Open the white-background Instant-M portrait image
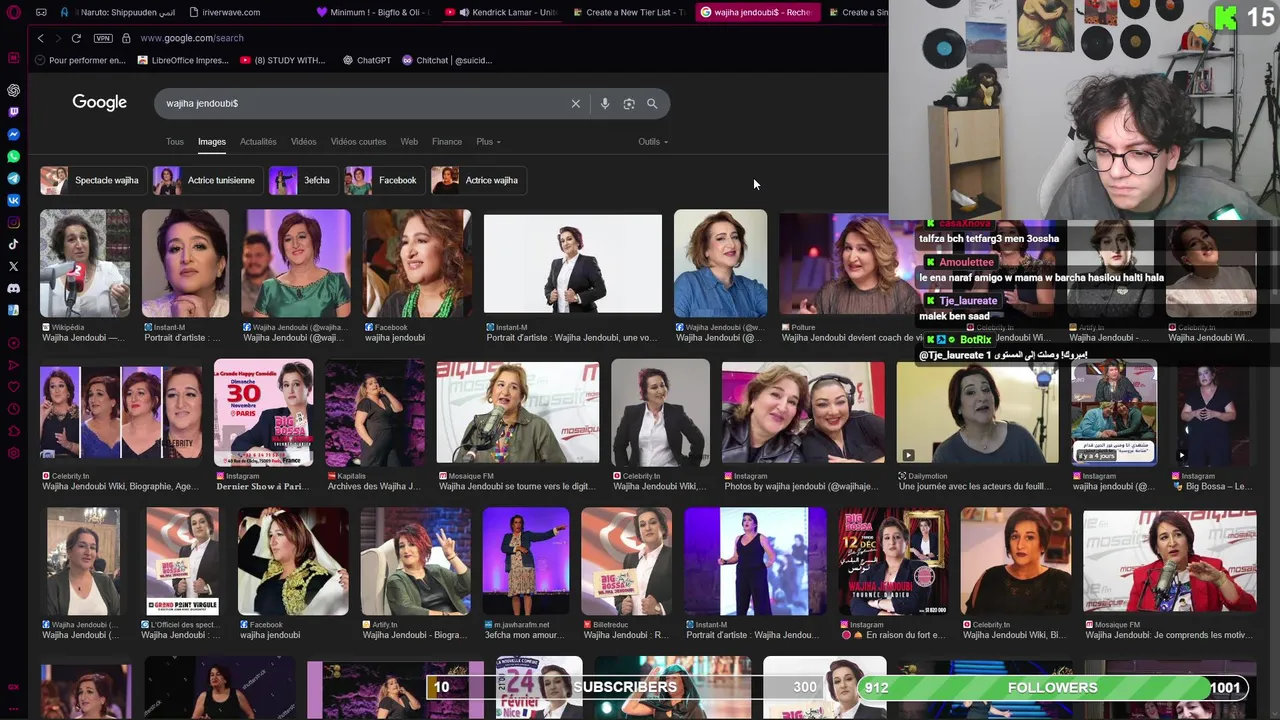Screen dimensions: 1280x720 pos(573,264)
